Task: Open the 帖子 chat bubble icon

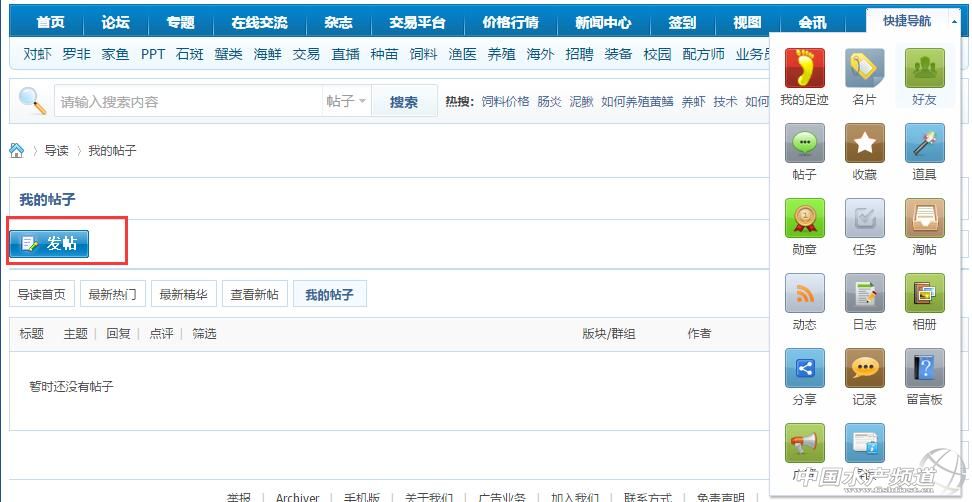Action: pyautogui.click(x=804, y=143)
